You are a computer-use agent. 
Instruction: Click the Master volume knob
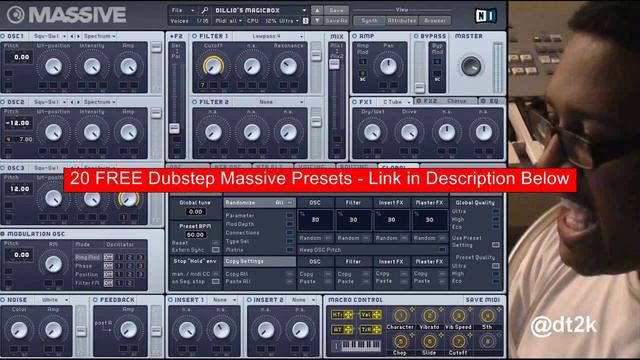470,66
